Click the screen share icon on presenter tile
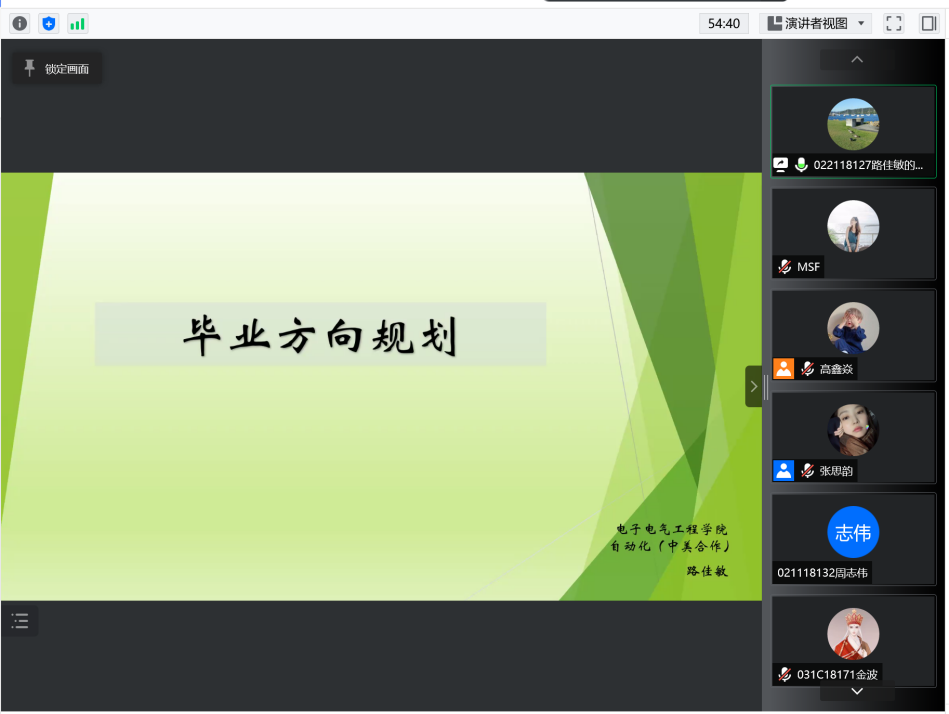The image size is (949, 714). click(782, 165)
